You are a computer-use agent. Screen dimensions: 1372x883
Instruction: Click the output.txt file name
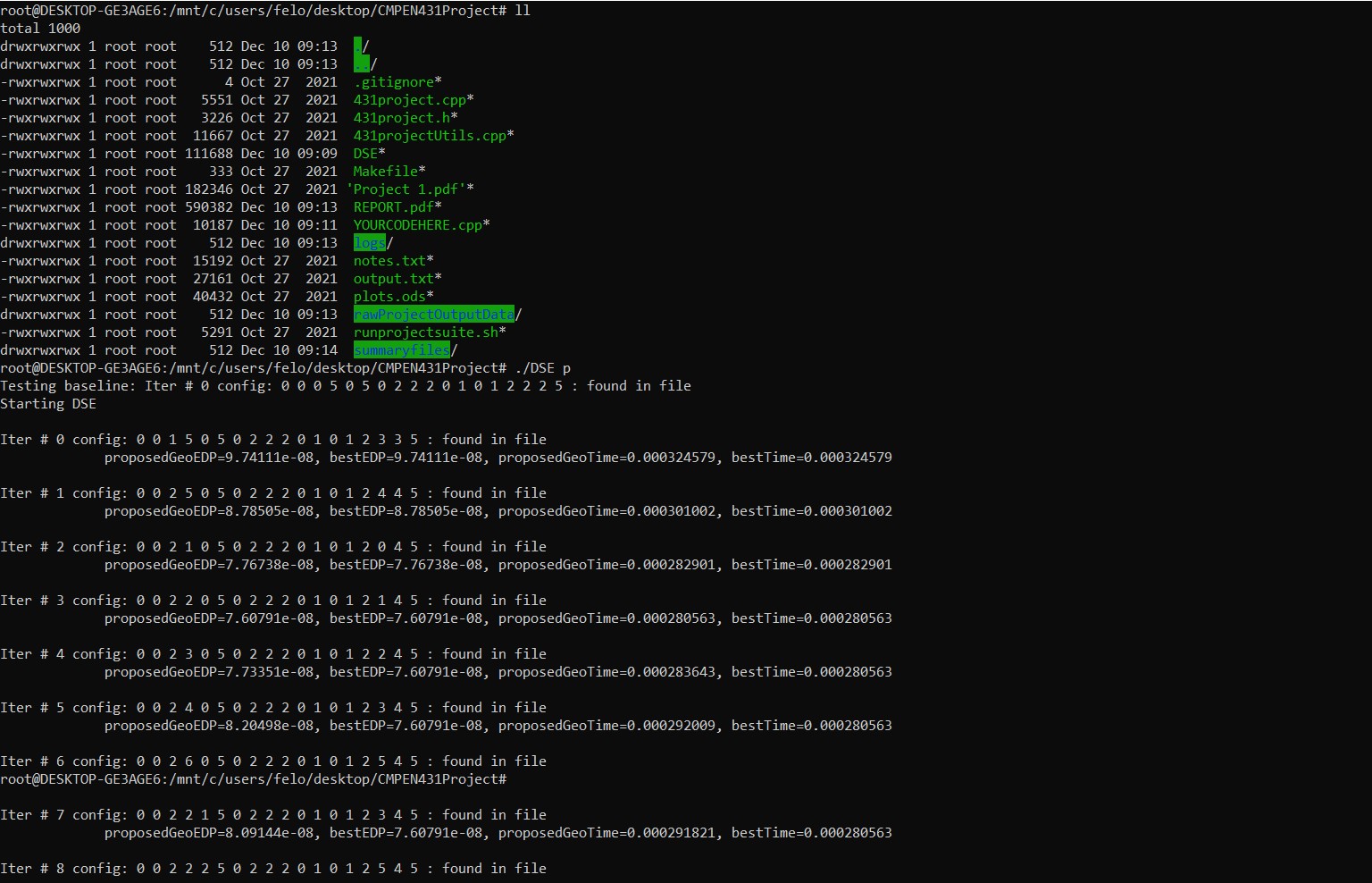(393, 279)
